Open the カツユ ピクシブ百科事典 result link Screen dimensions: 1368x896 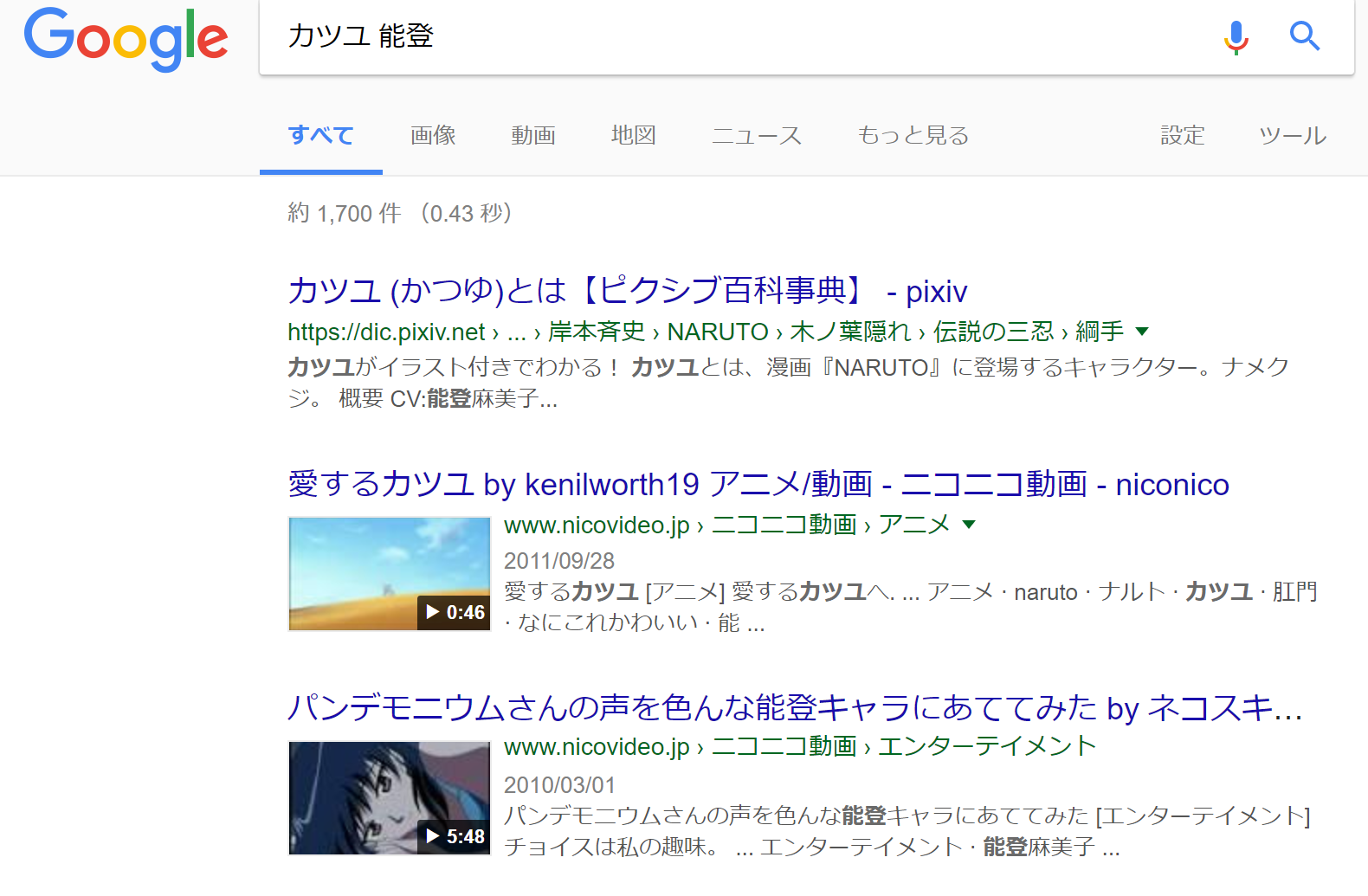627,292
